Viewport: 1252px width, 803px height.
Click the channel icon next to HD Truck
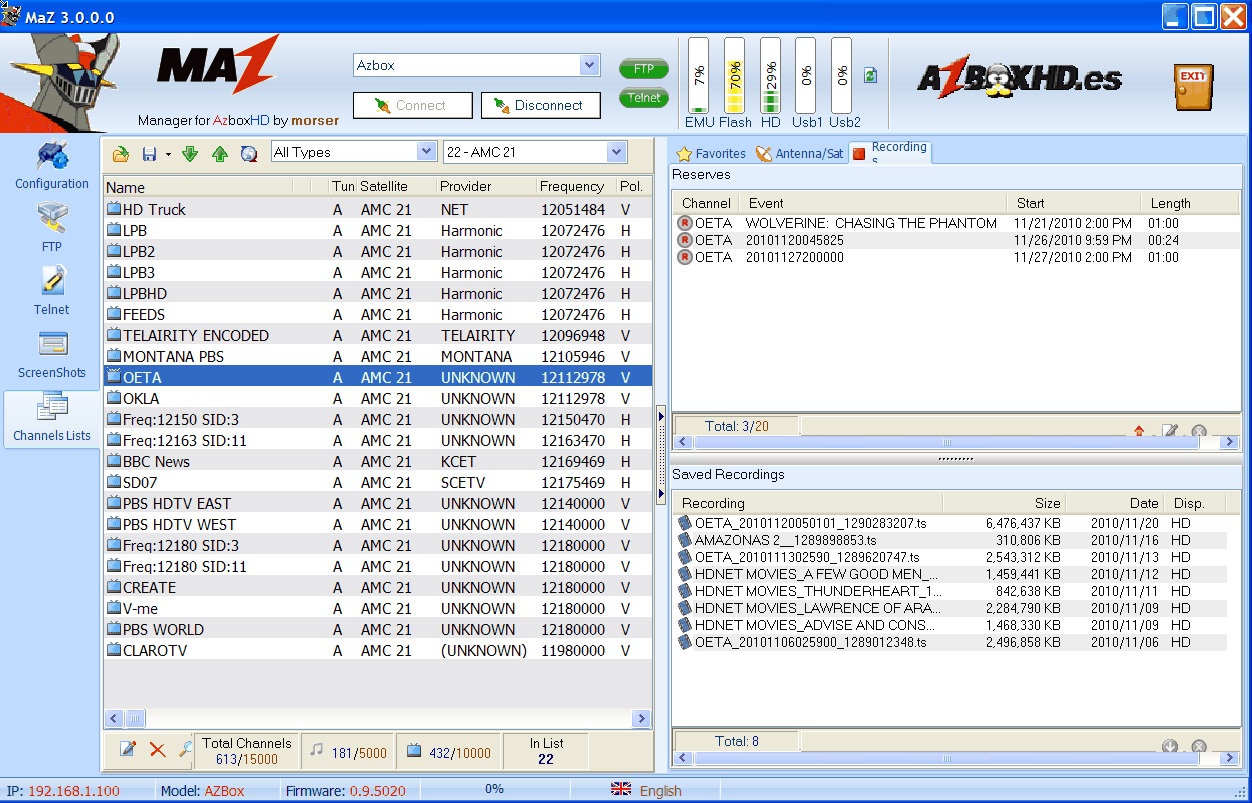coord(114,210)
